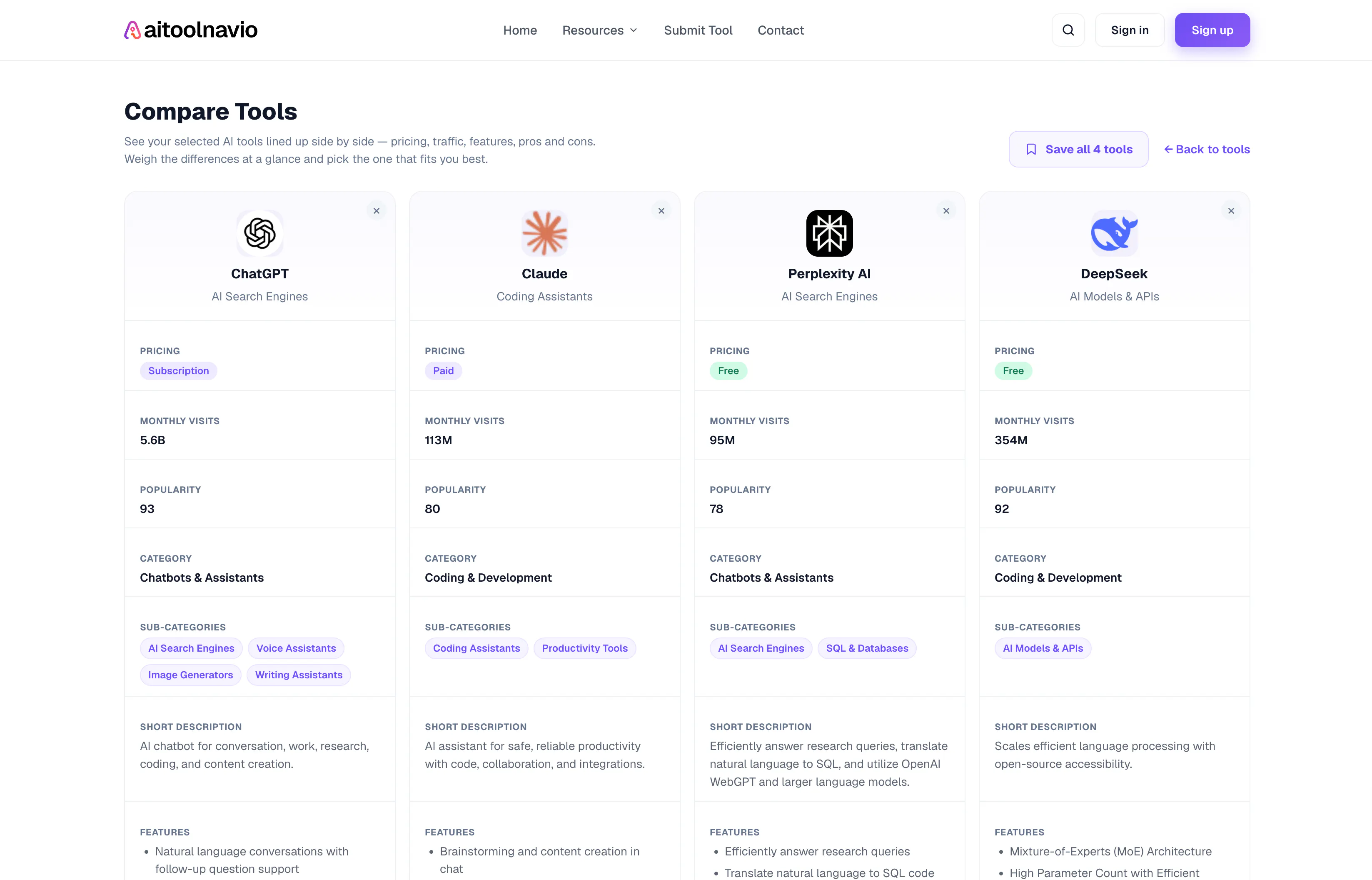This screenshot has height=880, width=1372.
Task: Click the Perplexity AI tool name
Action: 829,274
